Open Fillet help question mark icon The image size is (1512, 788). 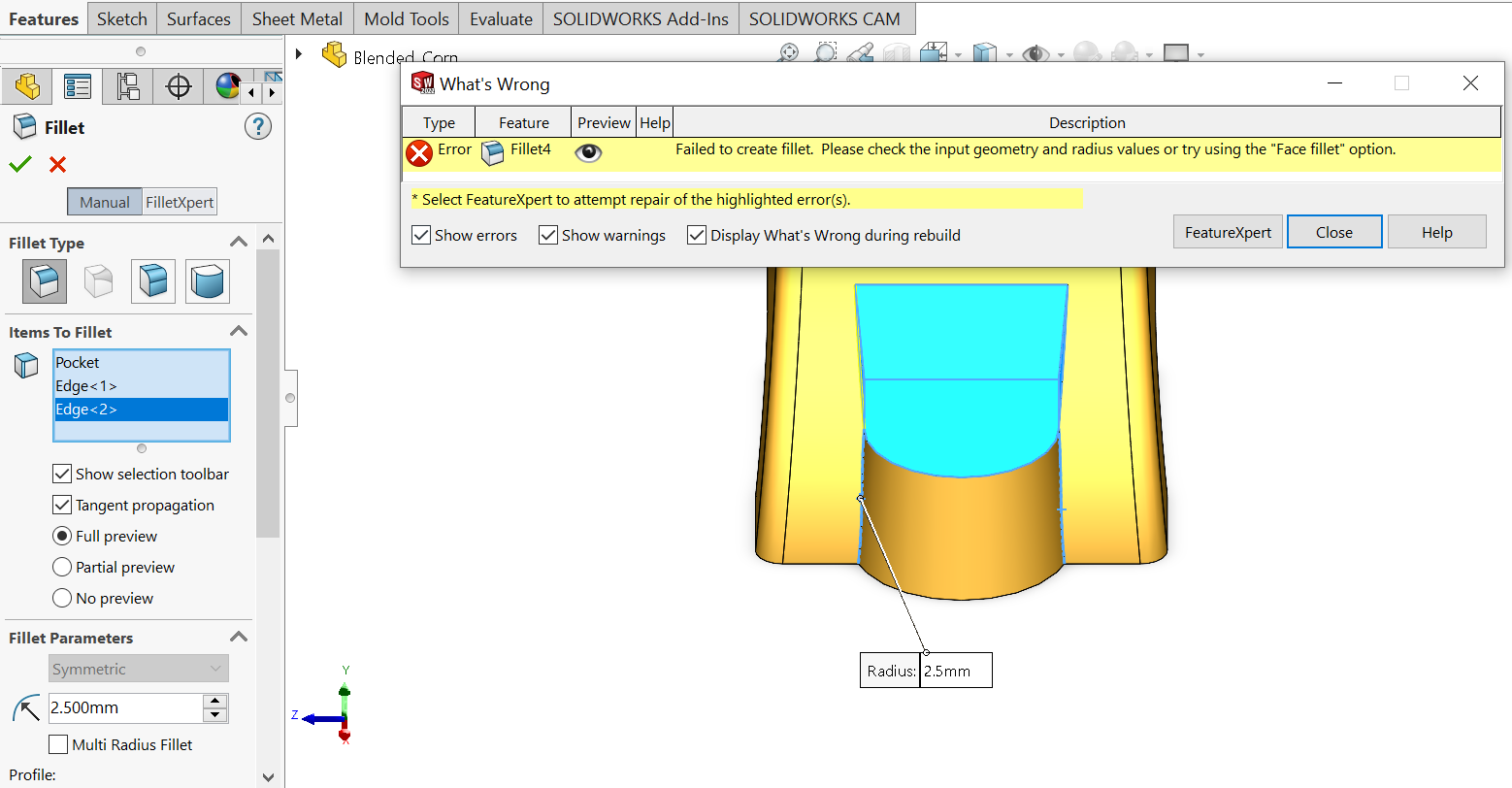(257, 126)
